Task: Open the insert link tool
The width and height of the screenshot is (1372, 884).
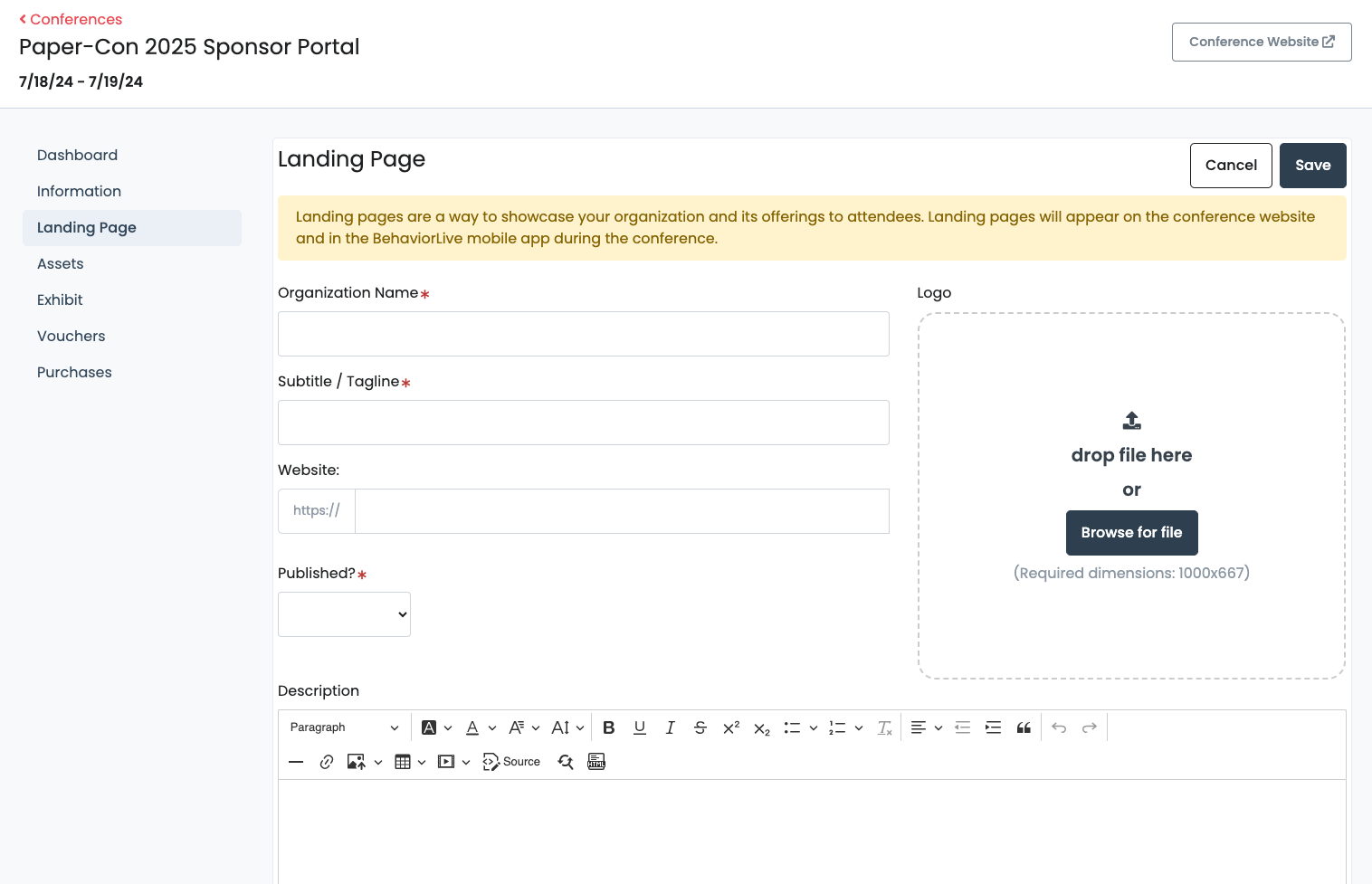Action: click(x=327, y=761)
